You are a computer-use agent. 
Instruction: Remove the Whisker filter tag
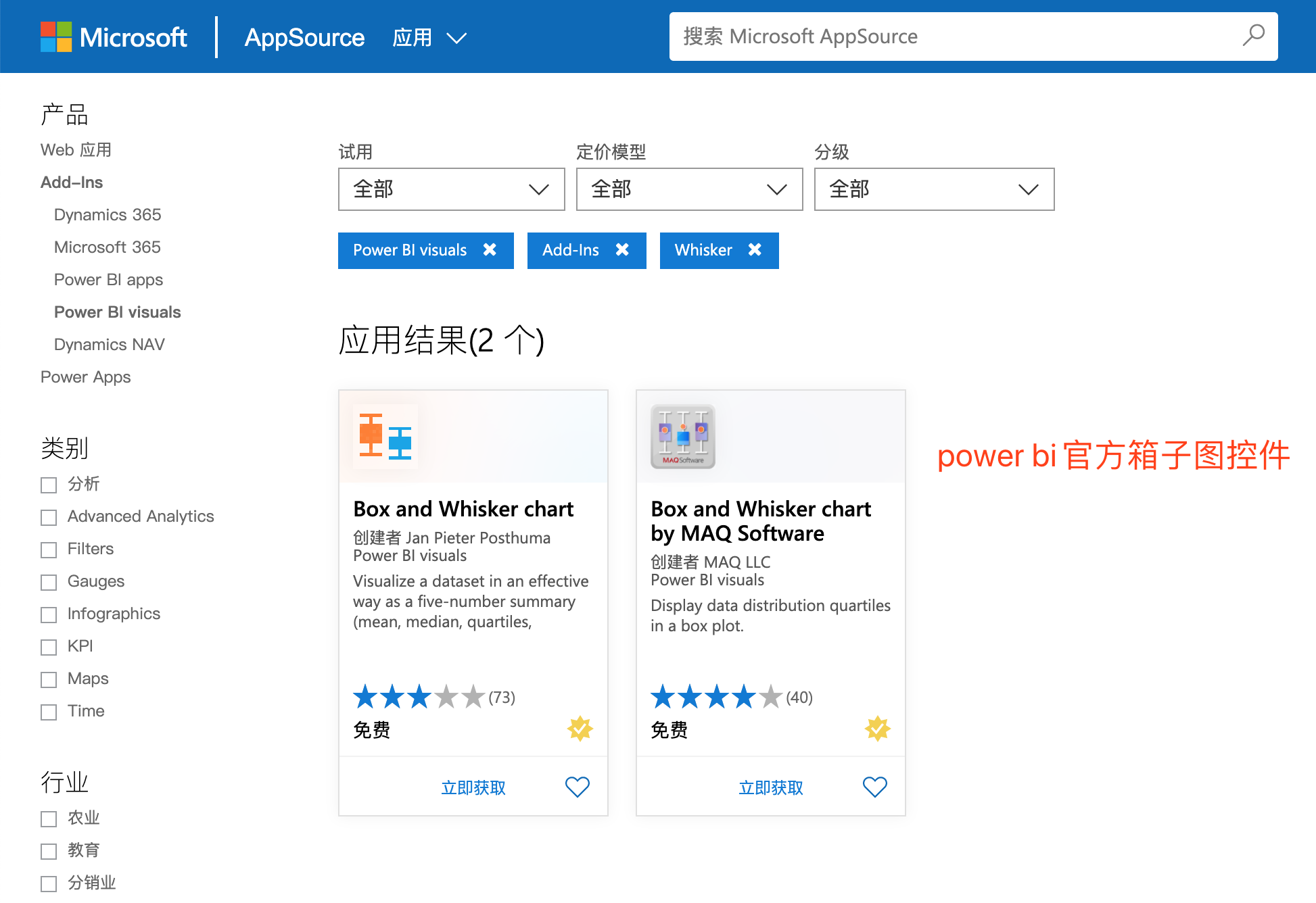click(x=755, y=250)
